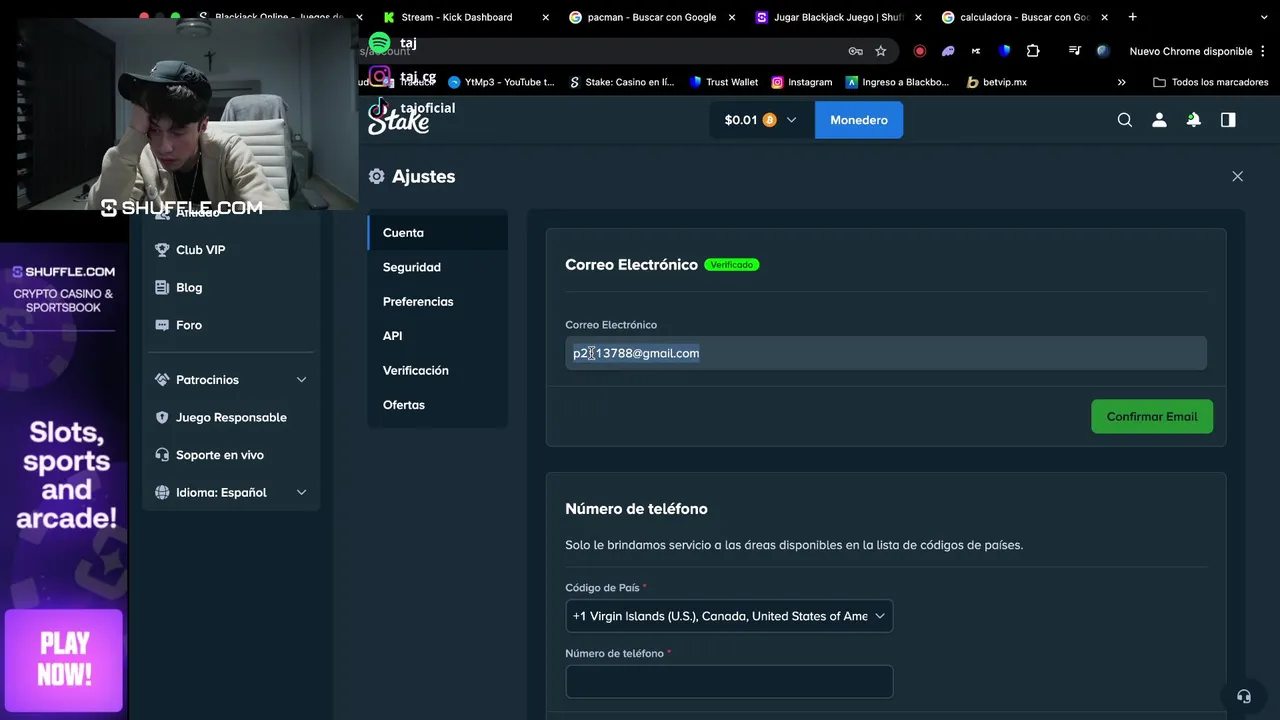Select the Cuenta settings tab

pyautogui.click(x=437, y=232)
